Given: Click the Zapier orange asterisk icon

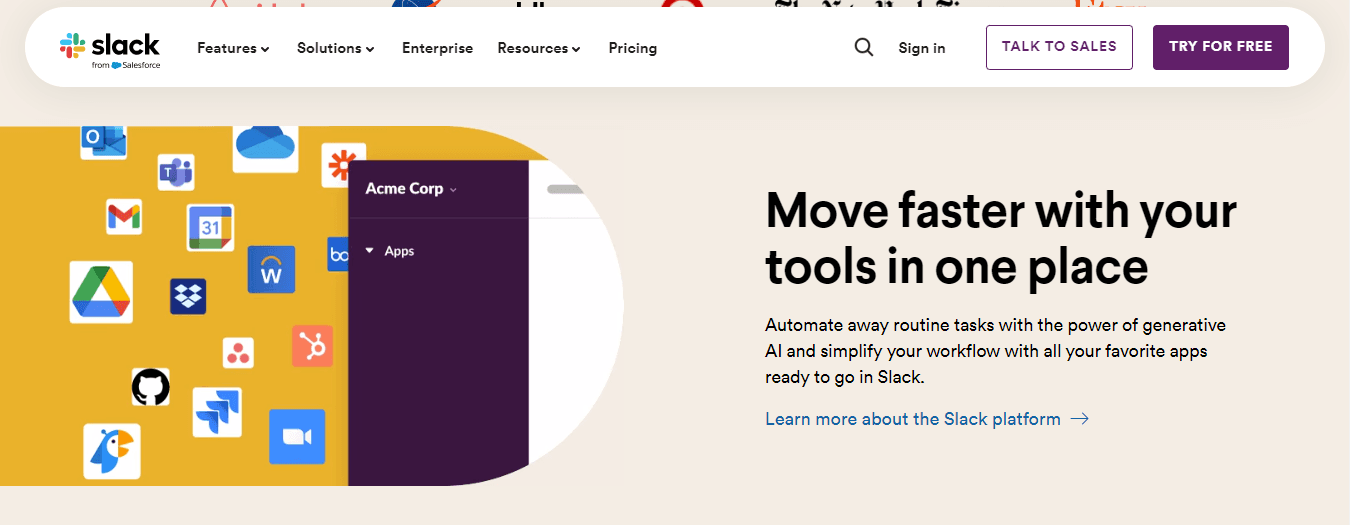Looking at the screenshot, I should (343, 164).
